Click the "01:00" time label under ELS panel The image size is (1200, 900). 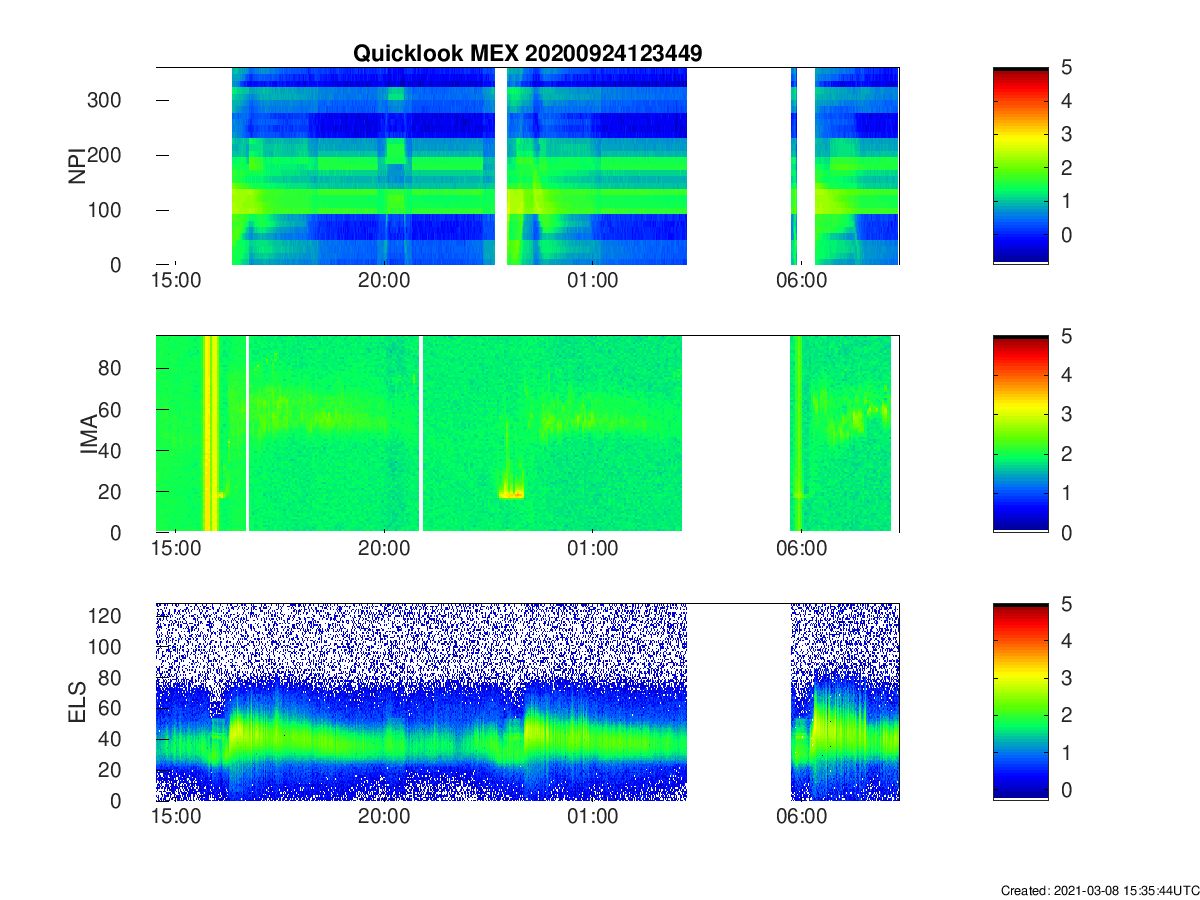(x=593, y=817)
